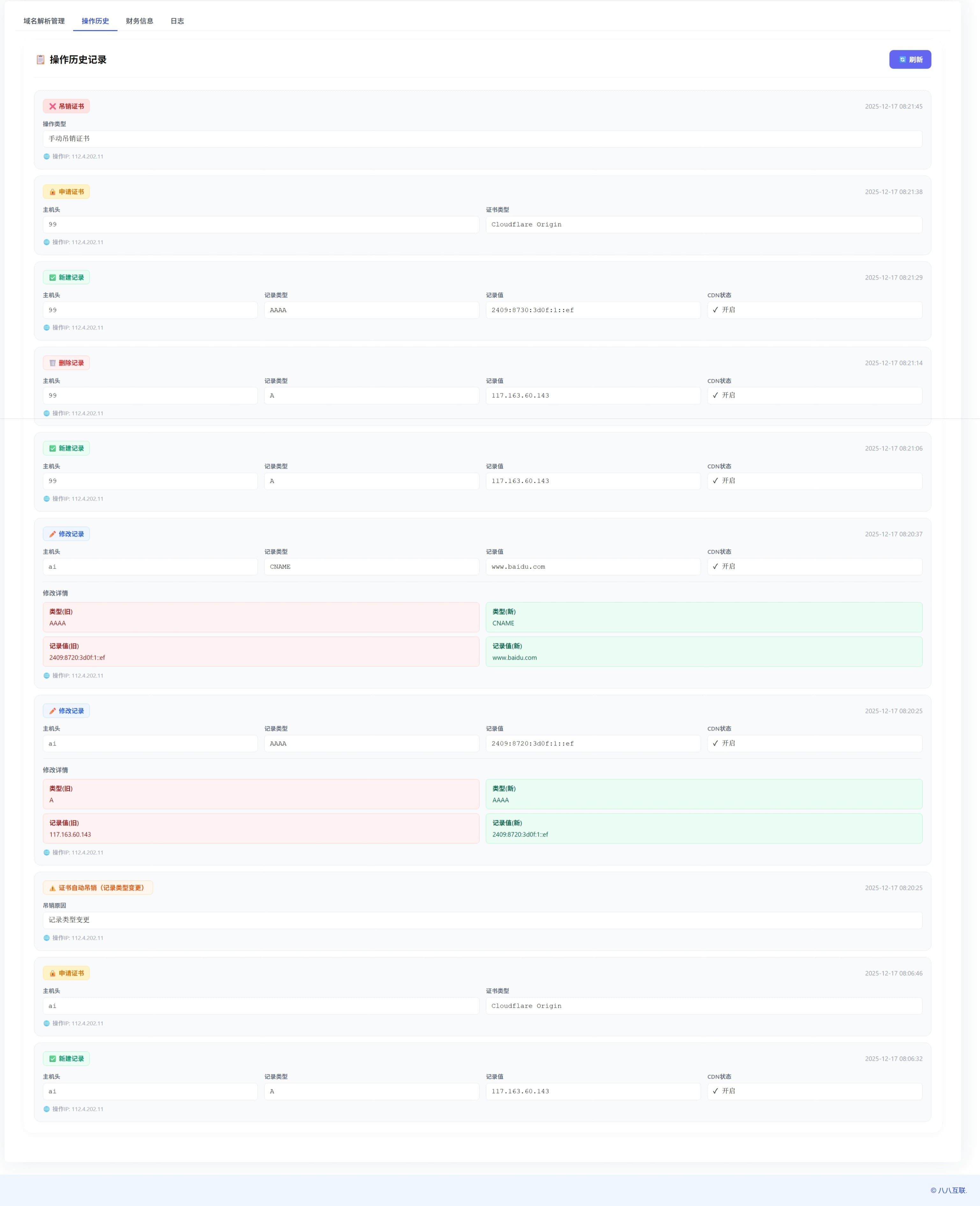Click the trash icon on 删除记录 badge
The height and width of the screenshot is (1206, 980).
point(53,363)
